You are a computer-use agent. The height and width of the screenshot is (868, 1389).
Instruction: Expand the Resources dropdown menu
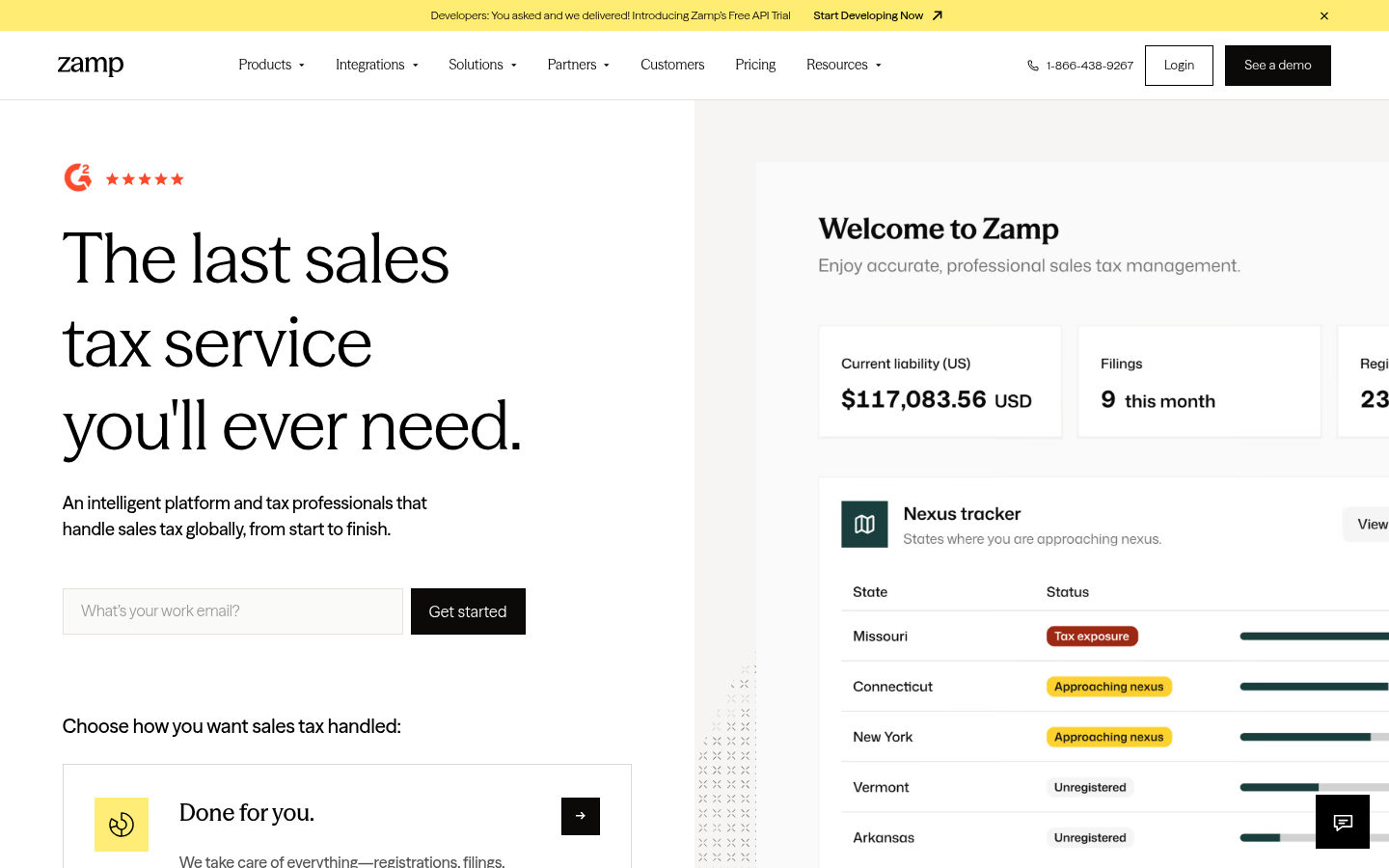pyautogui.click(x=844, y=65)
